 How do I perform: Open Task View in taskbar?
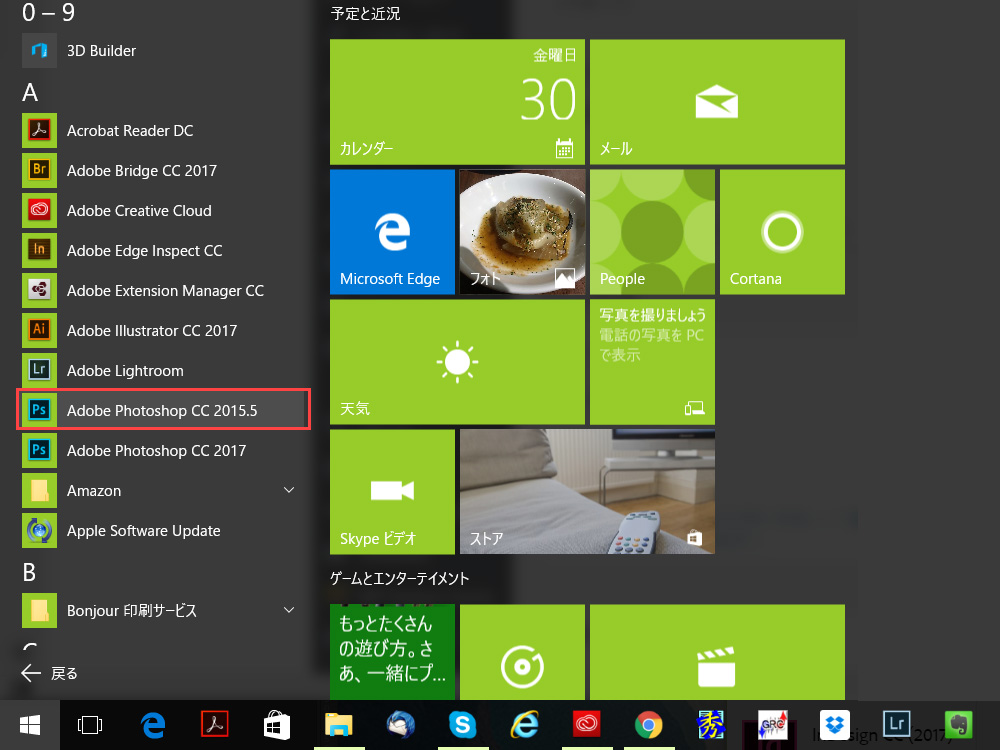(x=89, y=725)
